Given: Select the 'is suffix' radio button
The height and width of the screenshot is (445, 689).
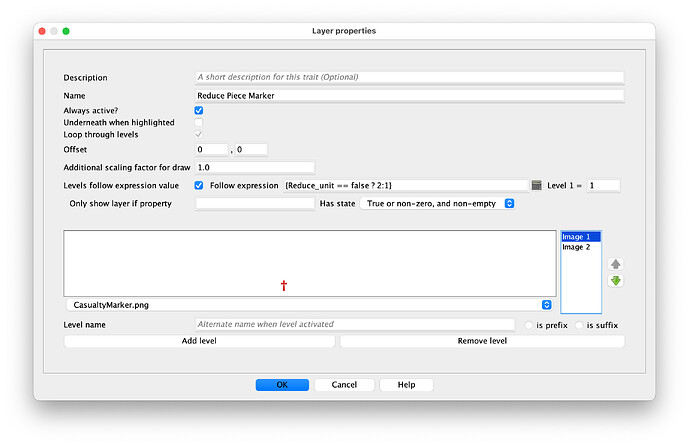Looking at the screenshot, I should point(580,325).
